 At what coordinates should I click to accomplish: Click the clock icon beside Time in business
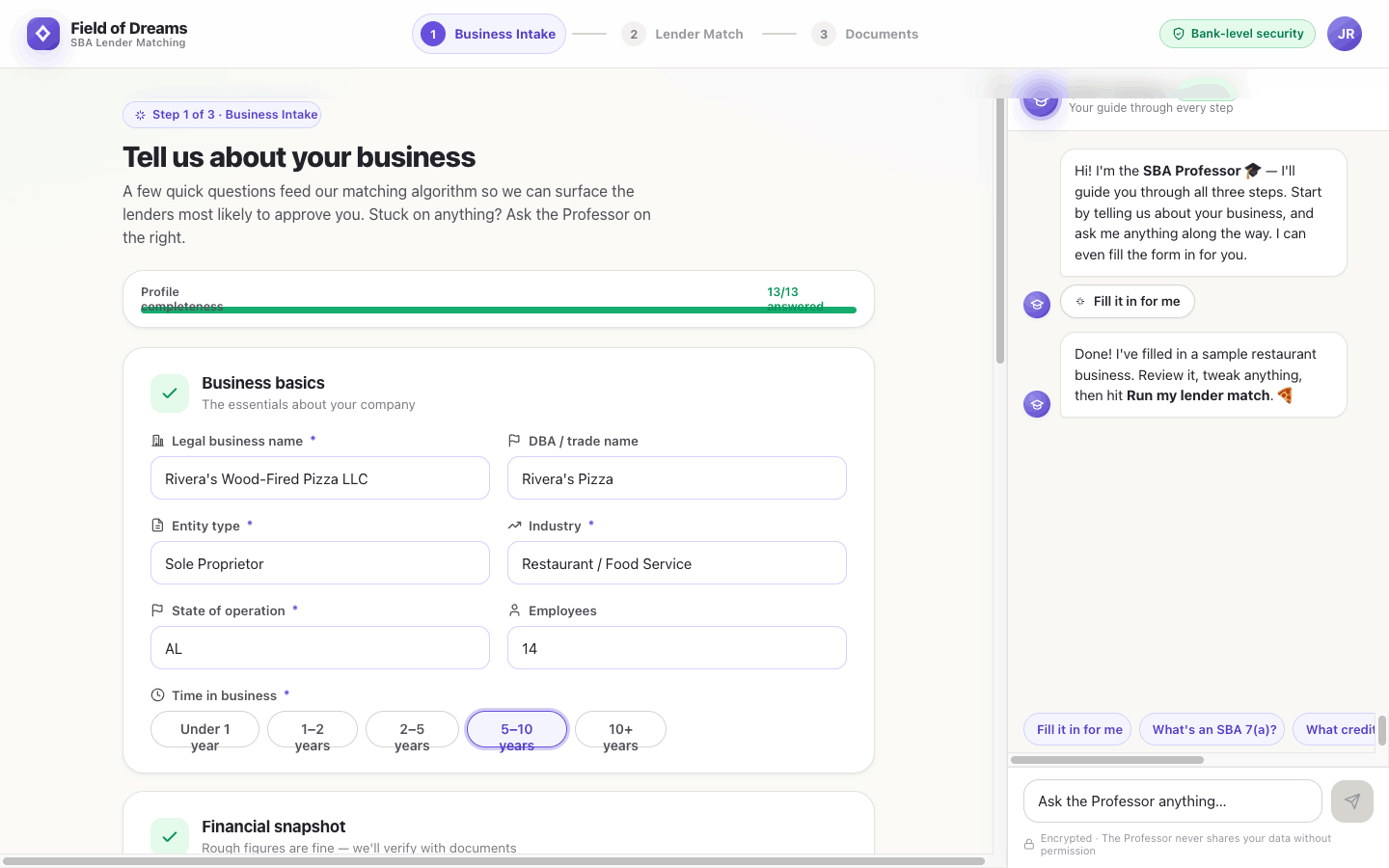click(x=158, y=695)
